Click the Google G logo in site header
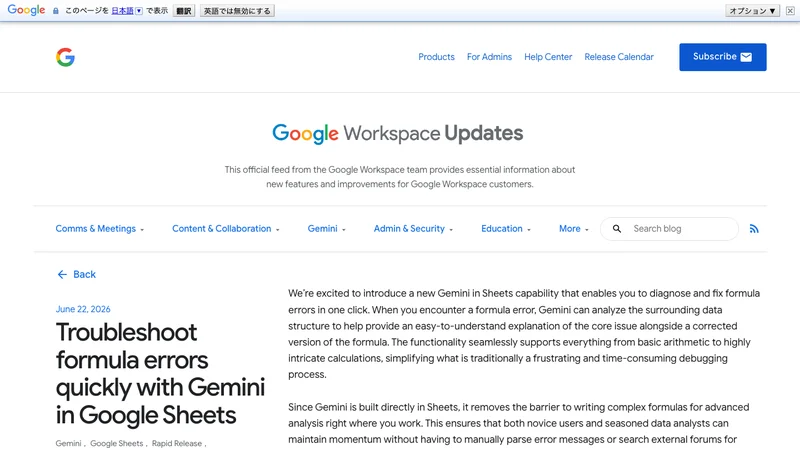This screenshot has height=450, width=800. point(65,57)
